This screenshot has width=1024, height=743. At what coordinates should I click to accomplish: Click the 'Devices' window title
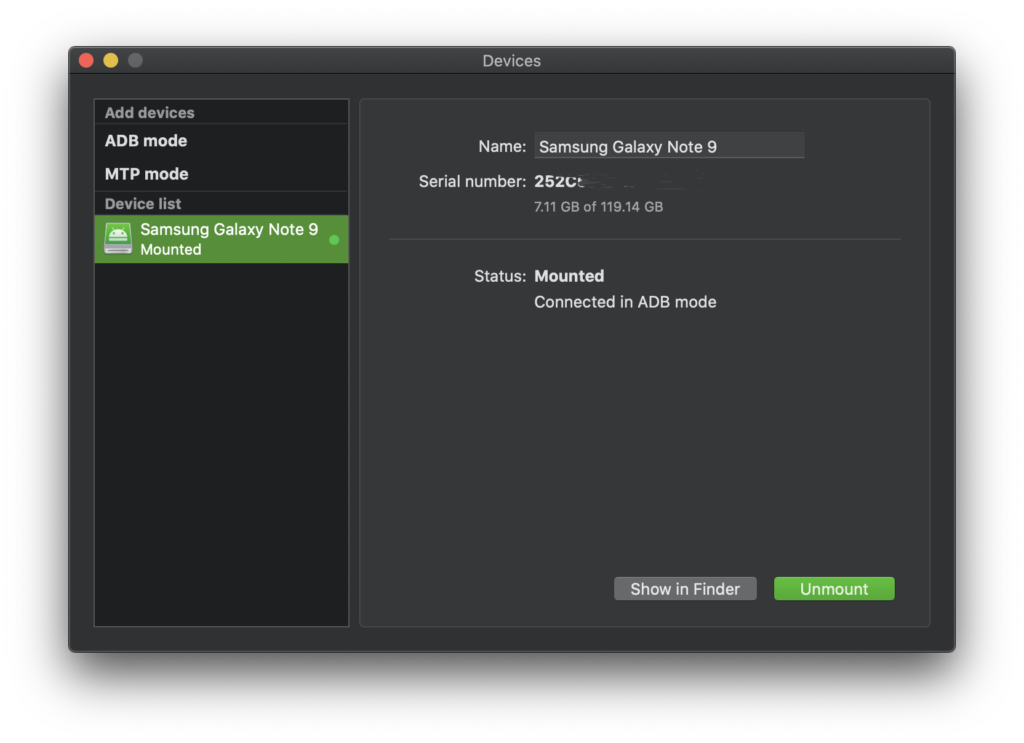(511, 61)
